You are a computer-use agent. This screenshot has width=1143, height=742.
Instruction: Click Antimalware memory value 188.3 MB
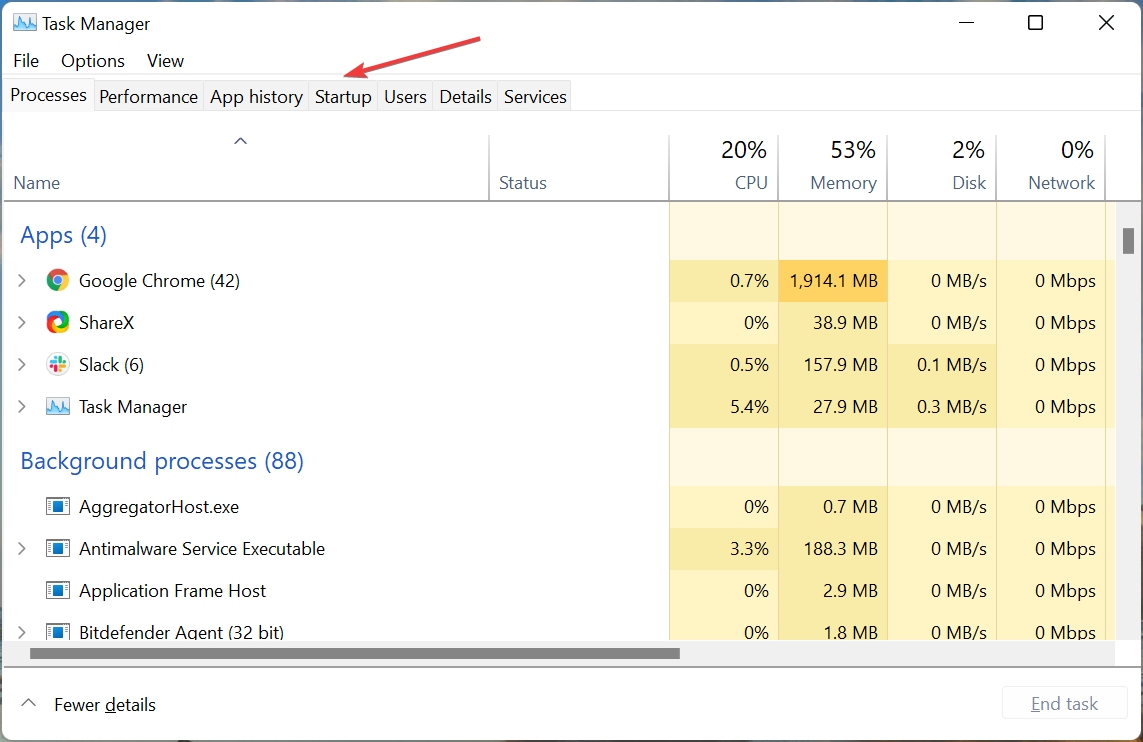coord(840,548)
